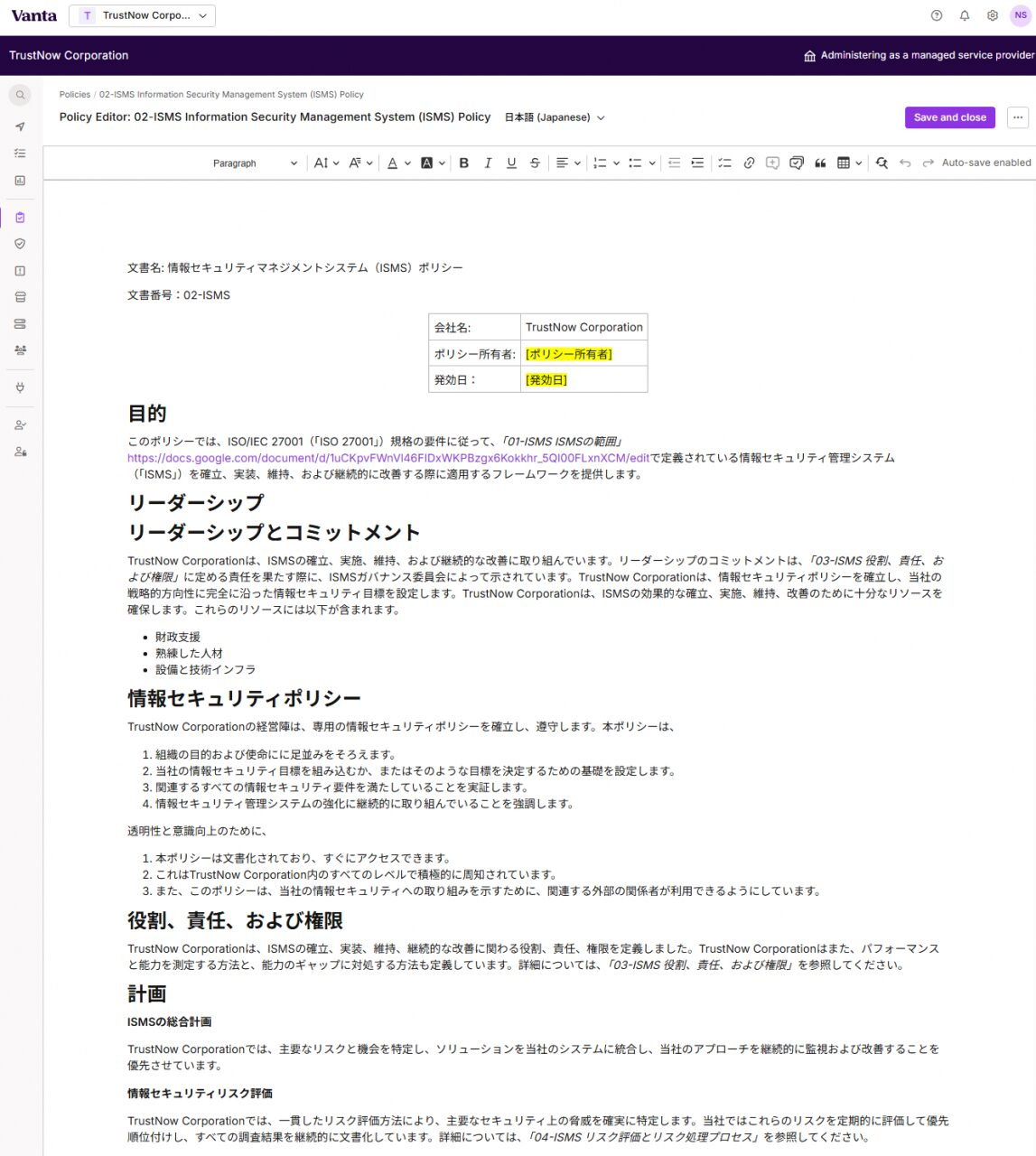Open the Paragraph style dropdown

point(255,163)
